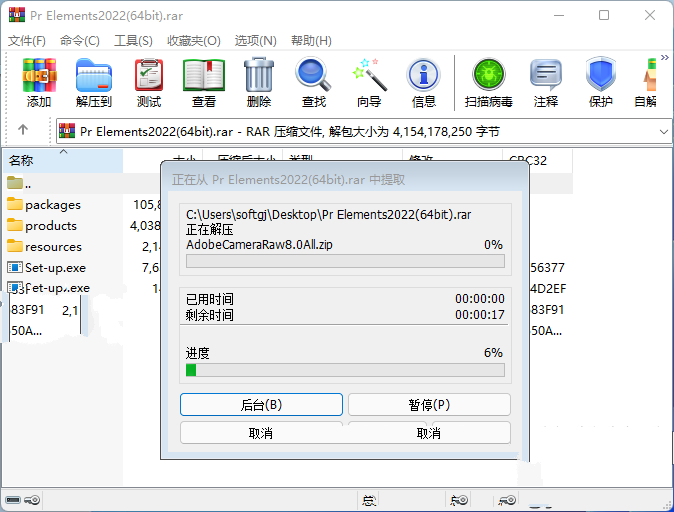The height and width of the screenshot is (512, 674).
Task: Go up one folder level arrow
Action: pyautogui.click(x=23, y=129)
